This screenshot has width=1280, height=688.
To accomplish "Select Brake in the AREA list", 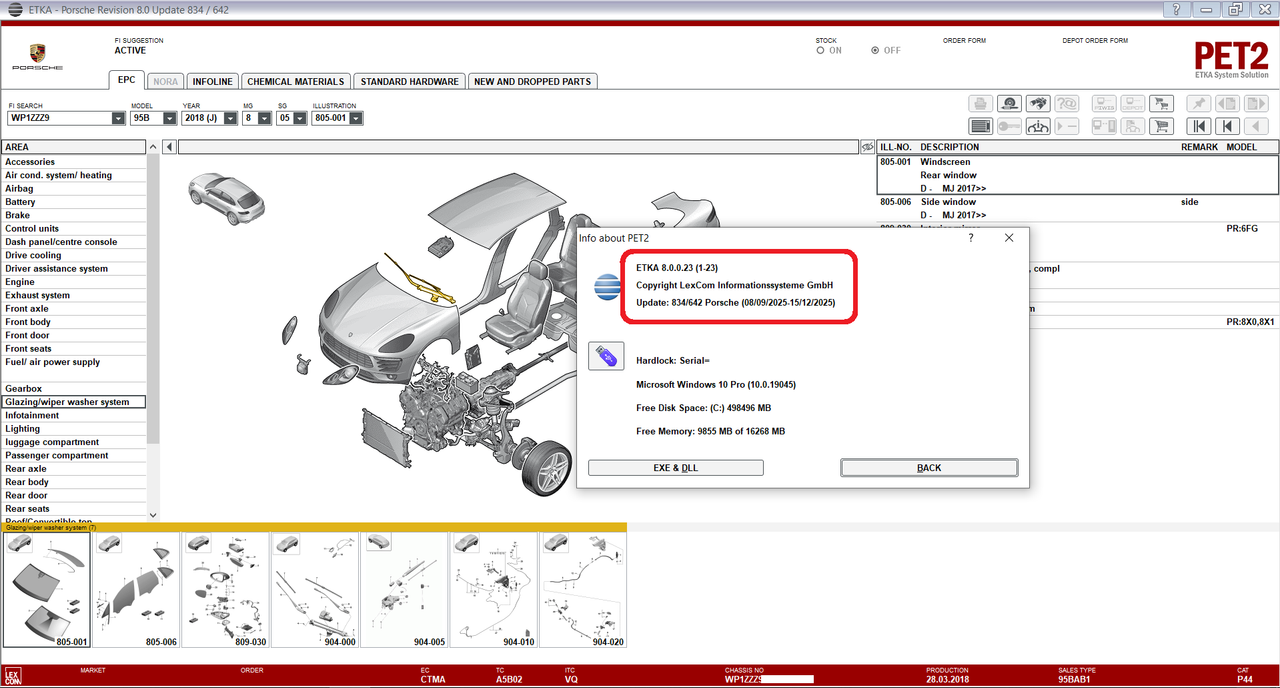I will [74, 215].
